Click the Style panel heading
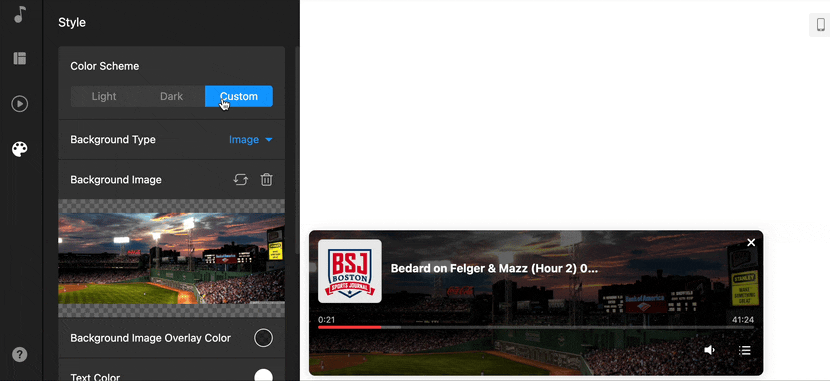 click(72, 23)
